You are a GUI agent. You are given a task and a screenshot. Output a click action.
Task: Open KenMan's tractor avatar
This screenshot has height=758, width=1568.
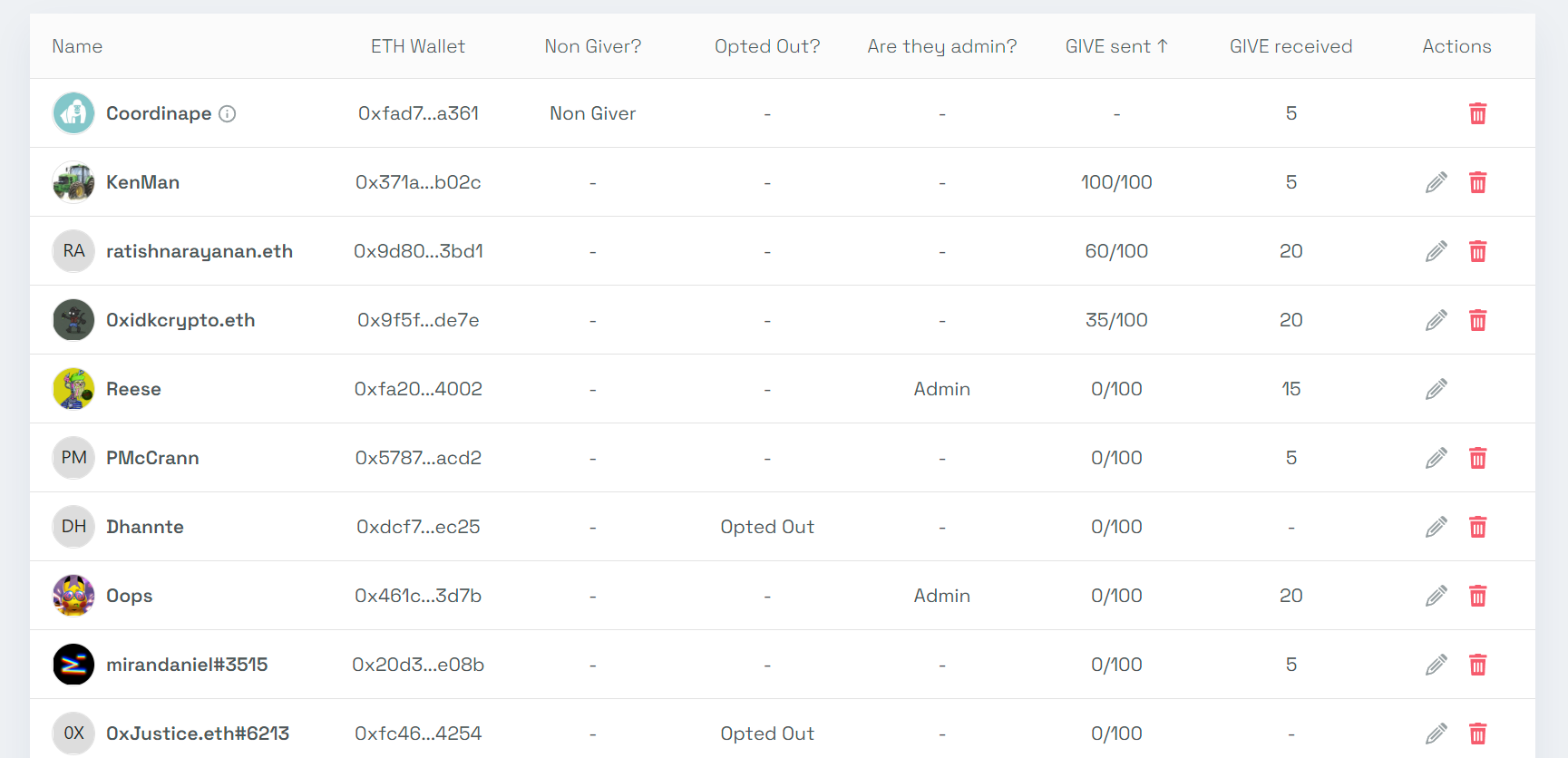[x=73, y=182]
